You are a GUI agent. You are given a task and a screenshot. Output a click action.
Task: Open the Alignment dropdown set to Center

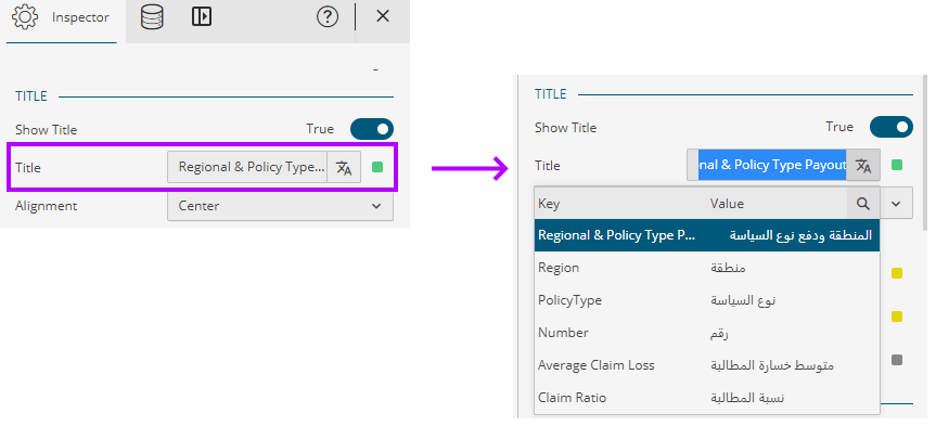(x=280, y=206)
